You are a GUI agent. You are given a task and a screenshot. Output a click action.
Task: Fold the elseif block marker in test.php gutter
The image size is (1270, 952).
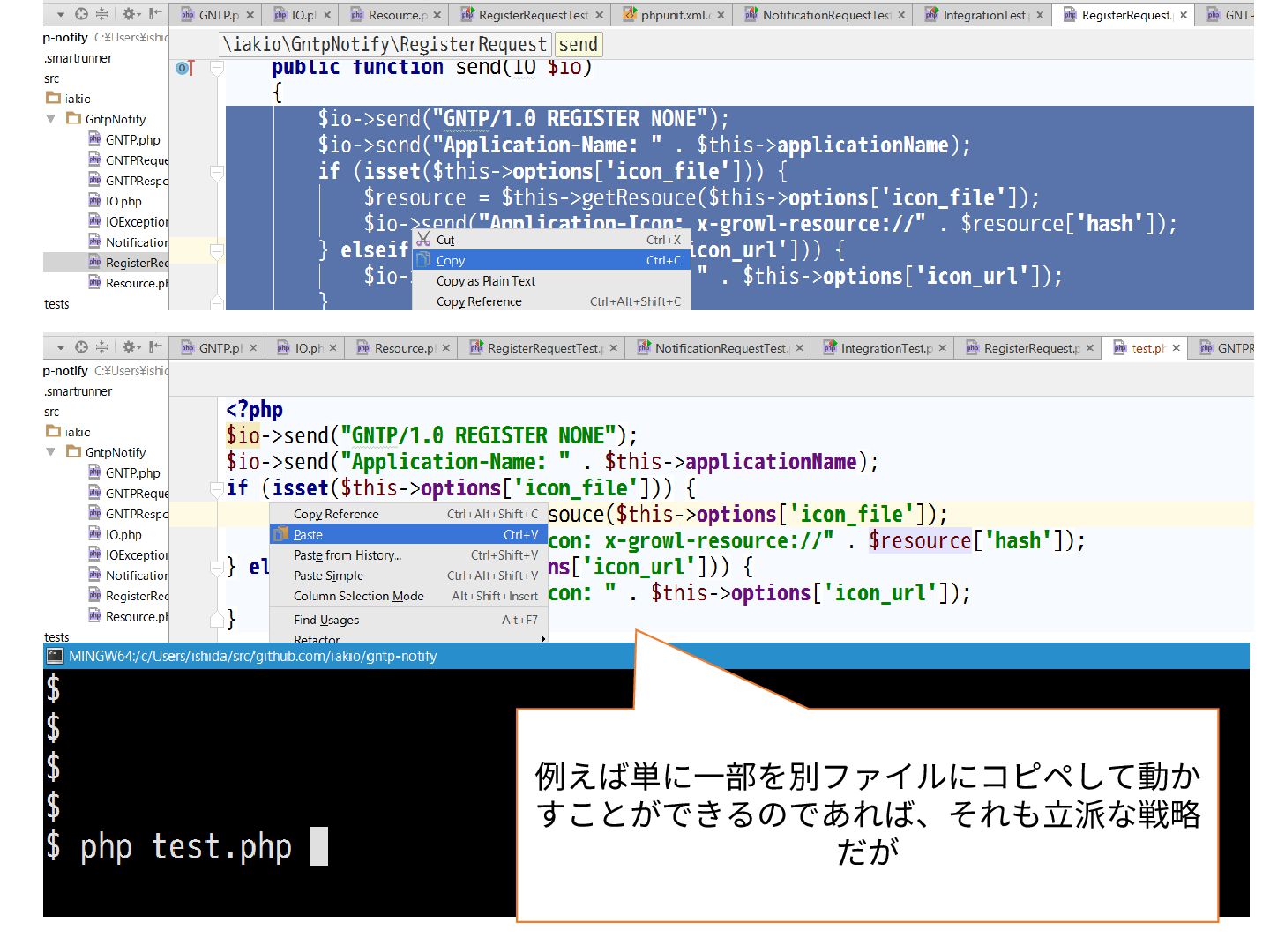216,568
